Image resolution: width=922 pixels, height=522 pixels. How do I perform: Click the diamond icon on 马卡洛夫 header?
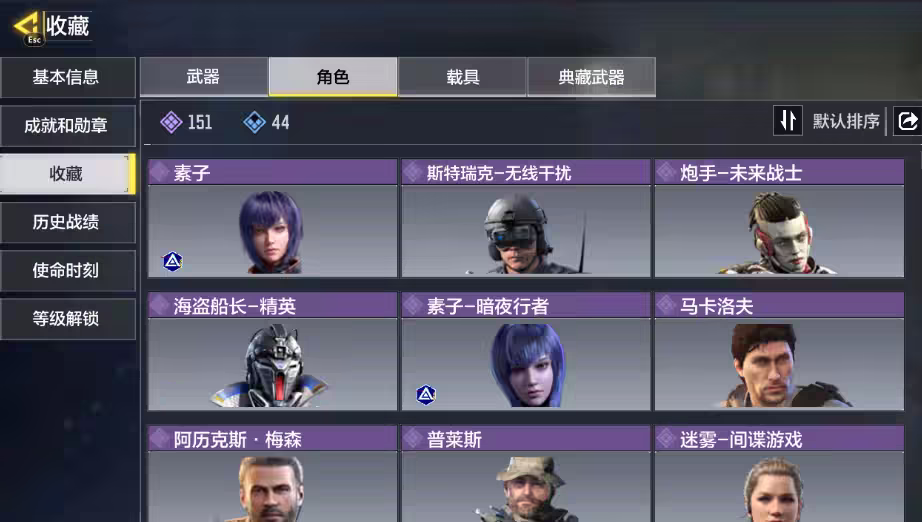click(x=666, y=305)
